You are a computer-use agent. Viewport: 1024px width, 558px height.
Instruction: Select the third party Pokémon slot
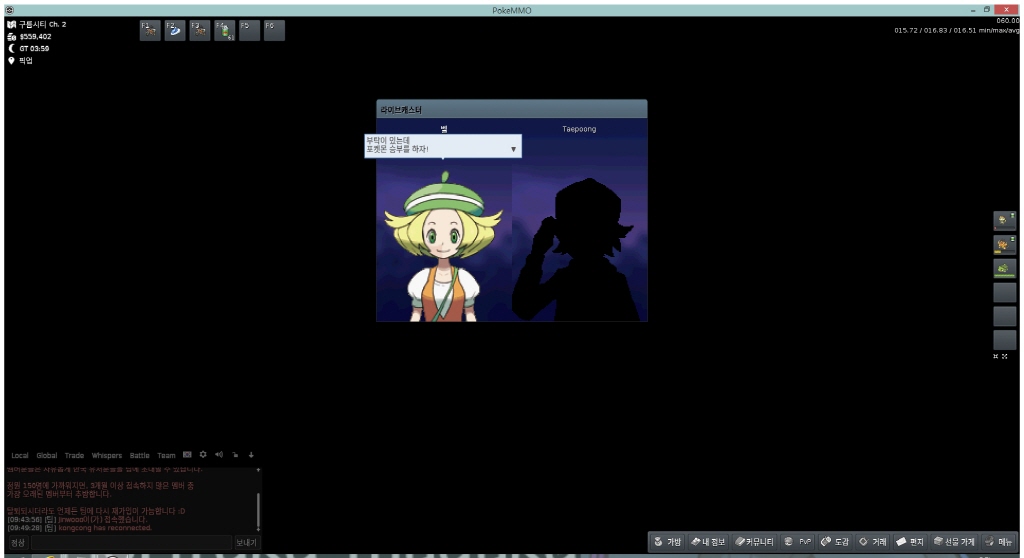pyautogui.click(x=1004, y=268)
